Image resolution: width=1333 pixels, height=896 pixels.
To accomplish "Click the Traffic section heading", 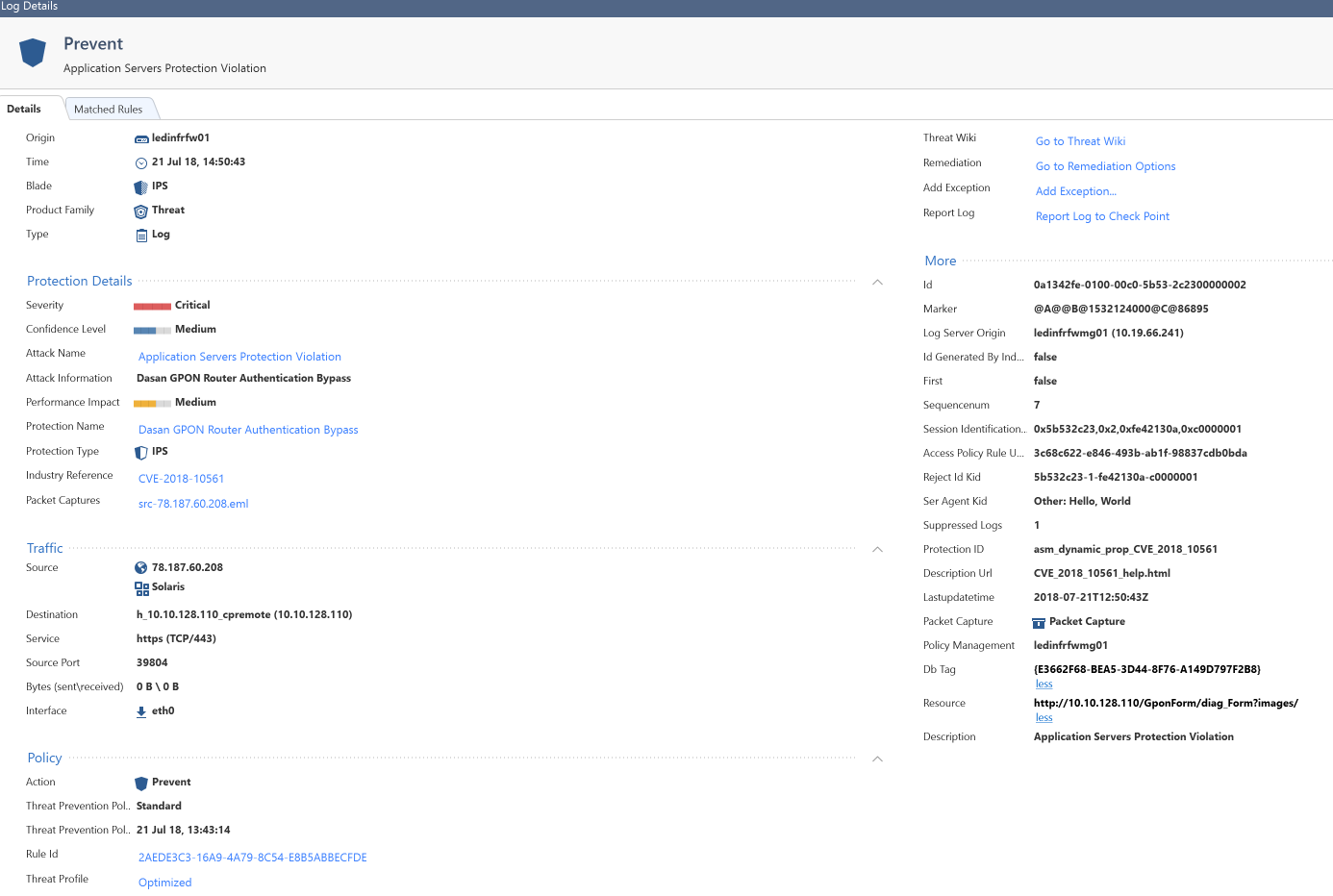I will 45,548.
